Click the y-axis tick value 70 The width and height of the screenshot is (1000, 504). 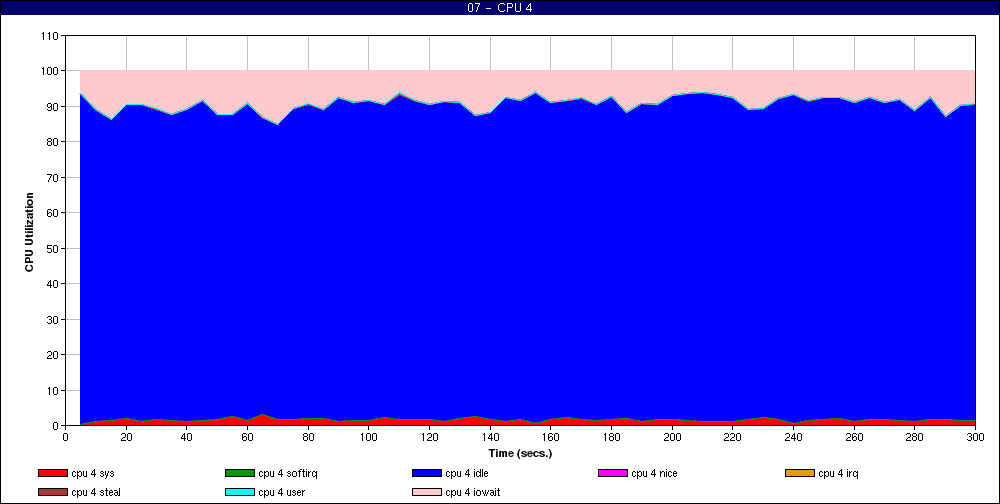point(53,177)
